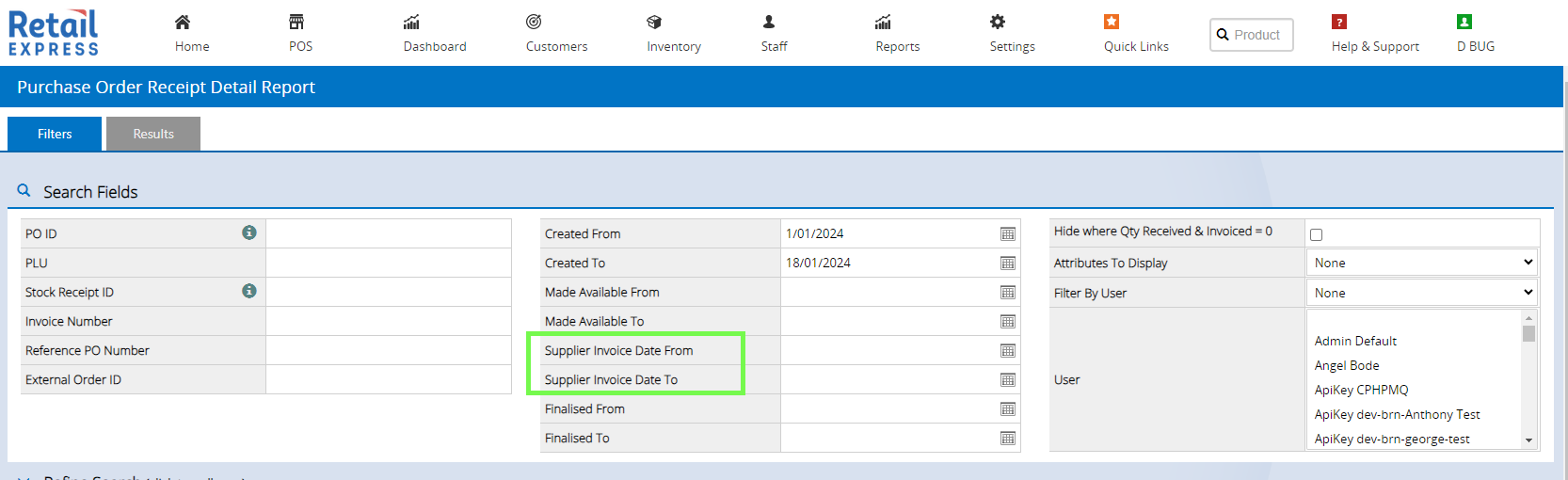Image resolution: width=1568 pixels, height=480 pixels.
Task: Click the PO ID input field
Action: tap(389, 233)
